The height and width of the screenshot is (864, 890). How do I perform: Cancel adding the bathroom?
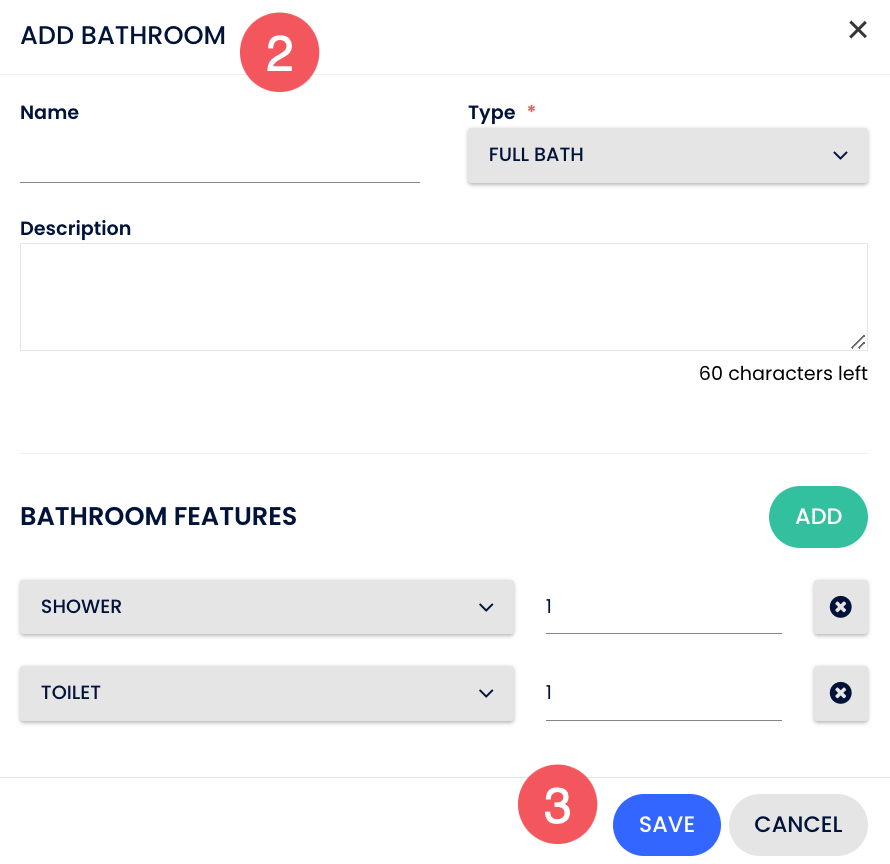798,825
